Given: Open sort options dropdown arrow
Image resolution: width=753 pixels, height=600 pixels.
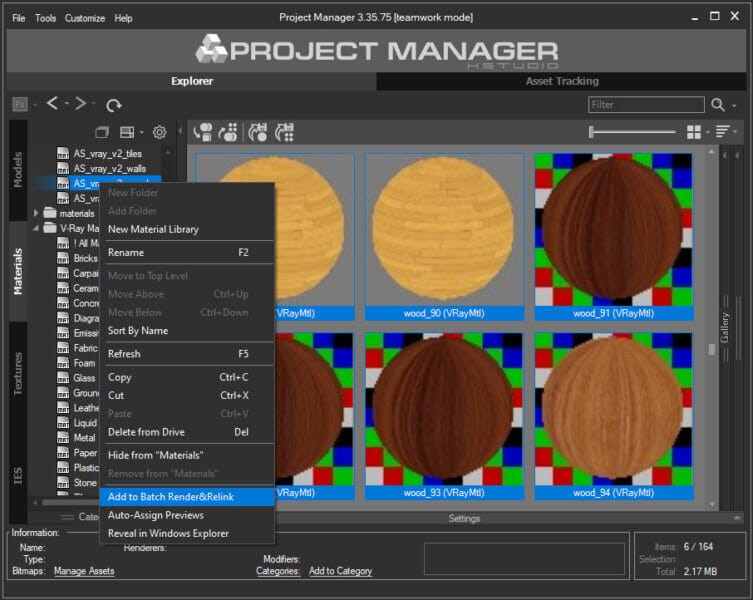Looking at the screenshot, I should click(735, 132).
